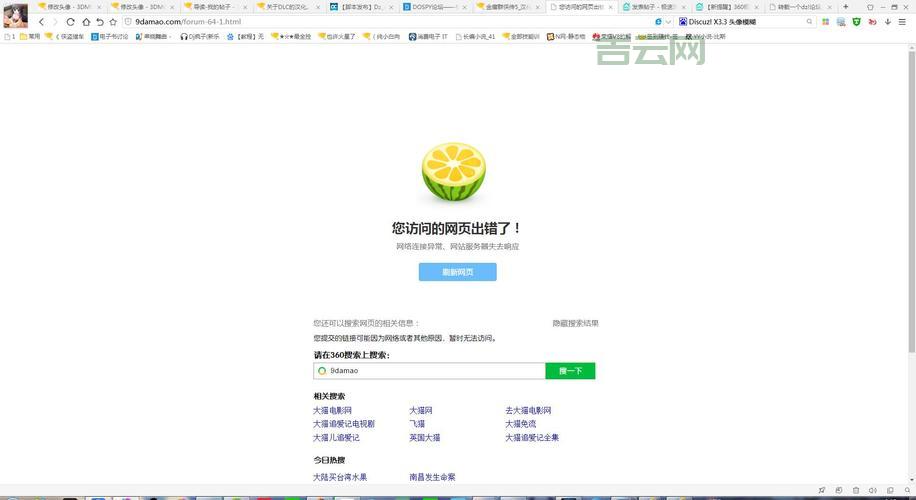This screenshot has height=500, width=916.
Task: Click the 隐藏搜索结果 link
Action: pyautogui.click(x=575, y=323)
